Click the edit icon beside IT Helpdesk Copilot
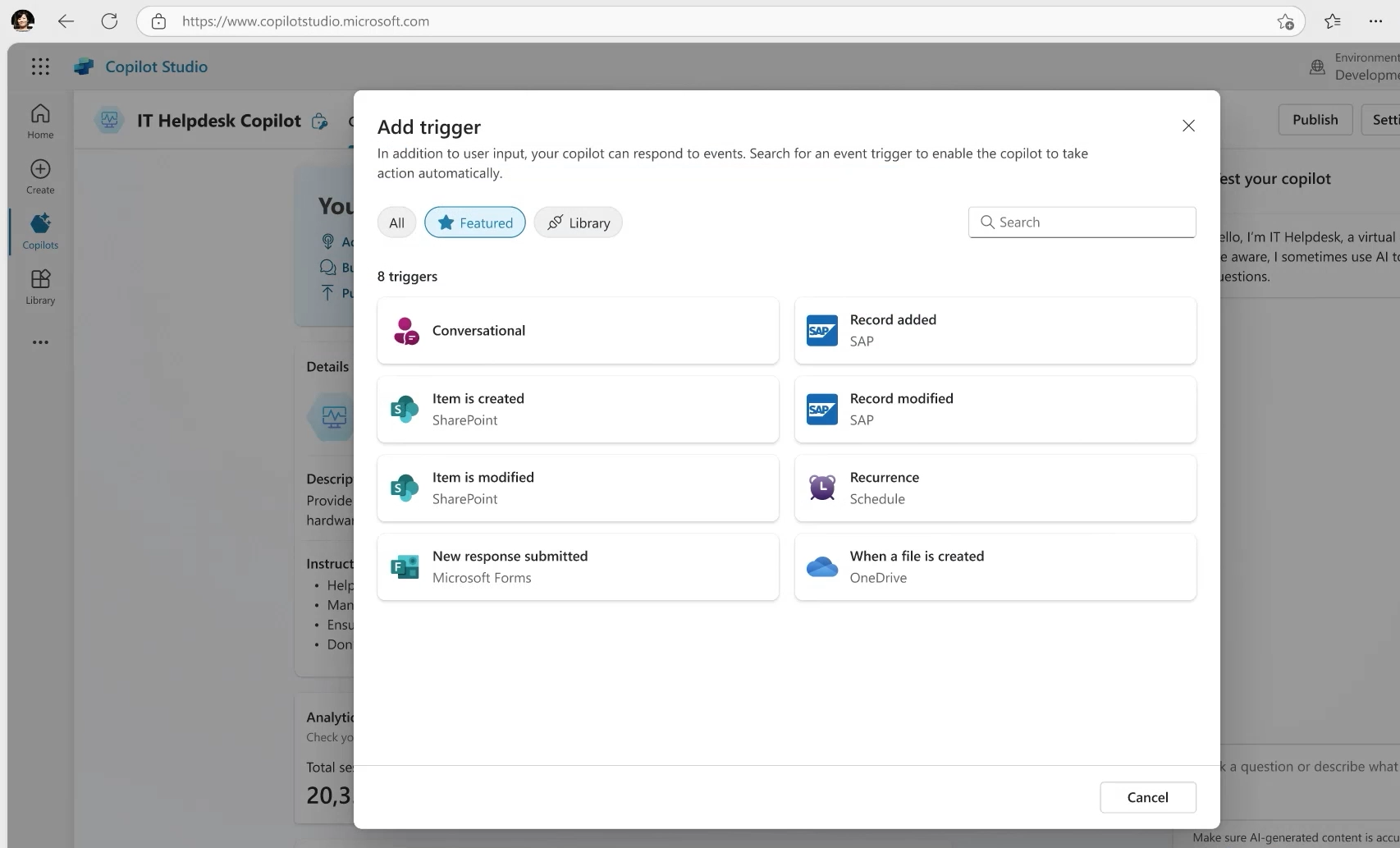 pos(320,121)
